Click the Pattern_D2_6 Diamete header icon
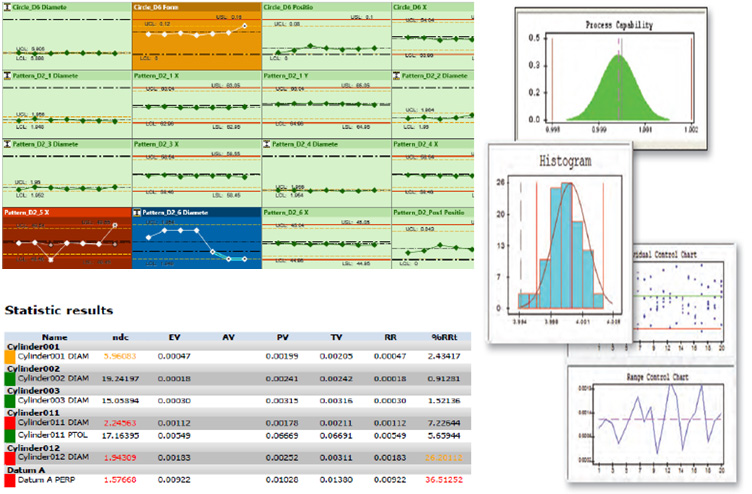Viewport: 752px width, 494px height. point(137,212)
